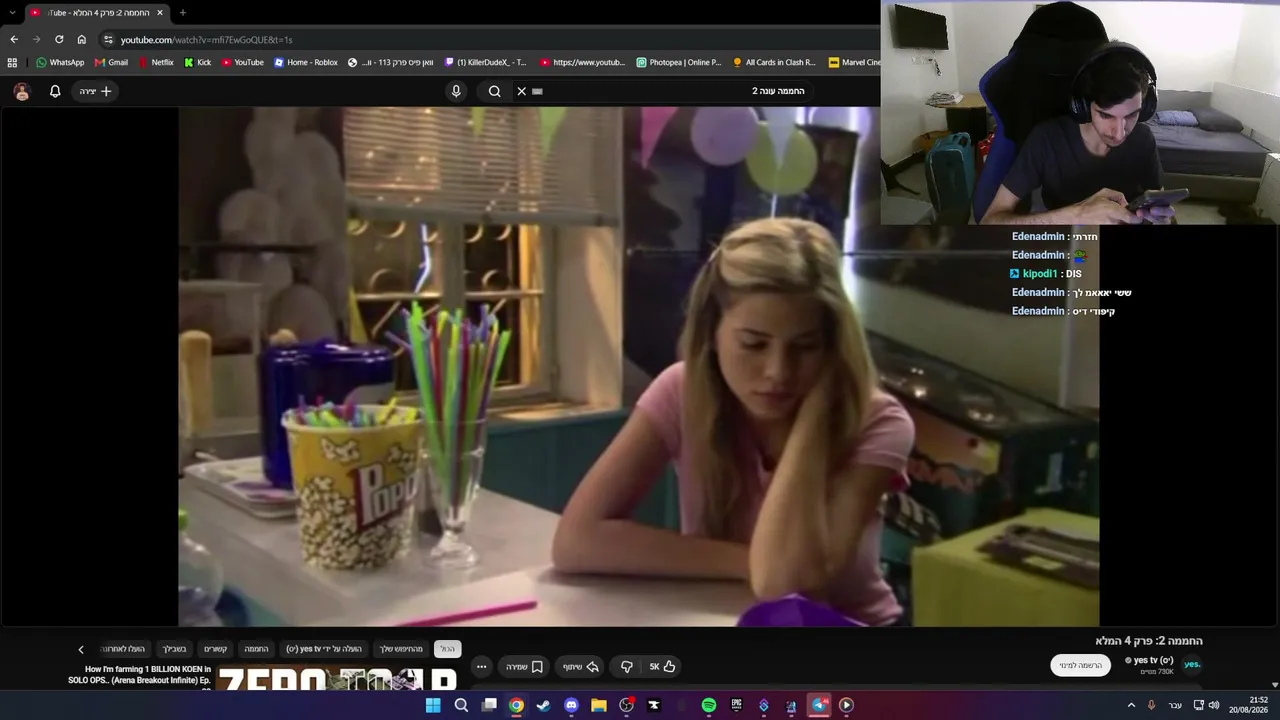Open the WhatsApp bookmark
The height and width of the screenshot is (720, 1280).
[x=60, y=62]
